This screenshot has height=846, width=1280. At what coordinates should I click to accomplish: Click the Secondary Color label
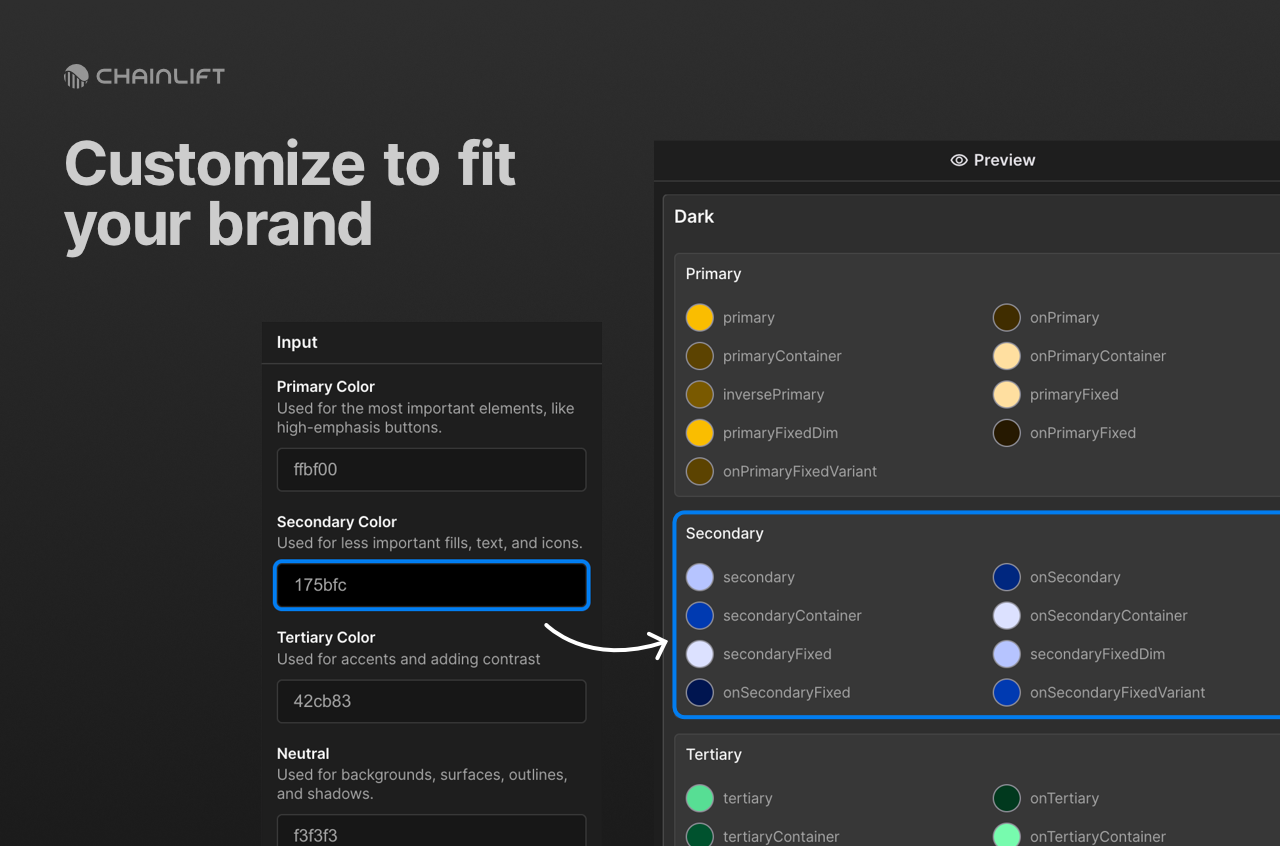point(337,522)
